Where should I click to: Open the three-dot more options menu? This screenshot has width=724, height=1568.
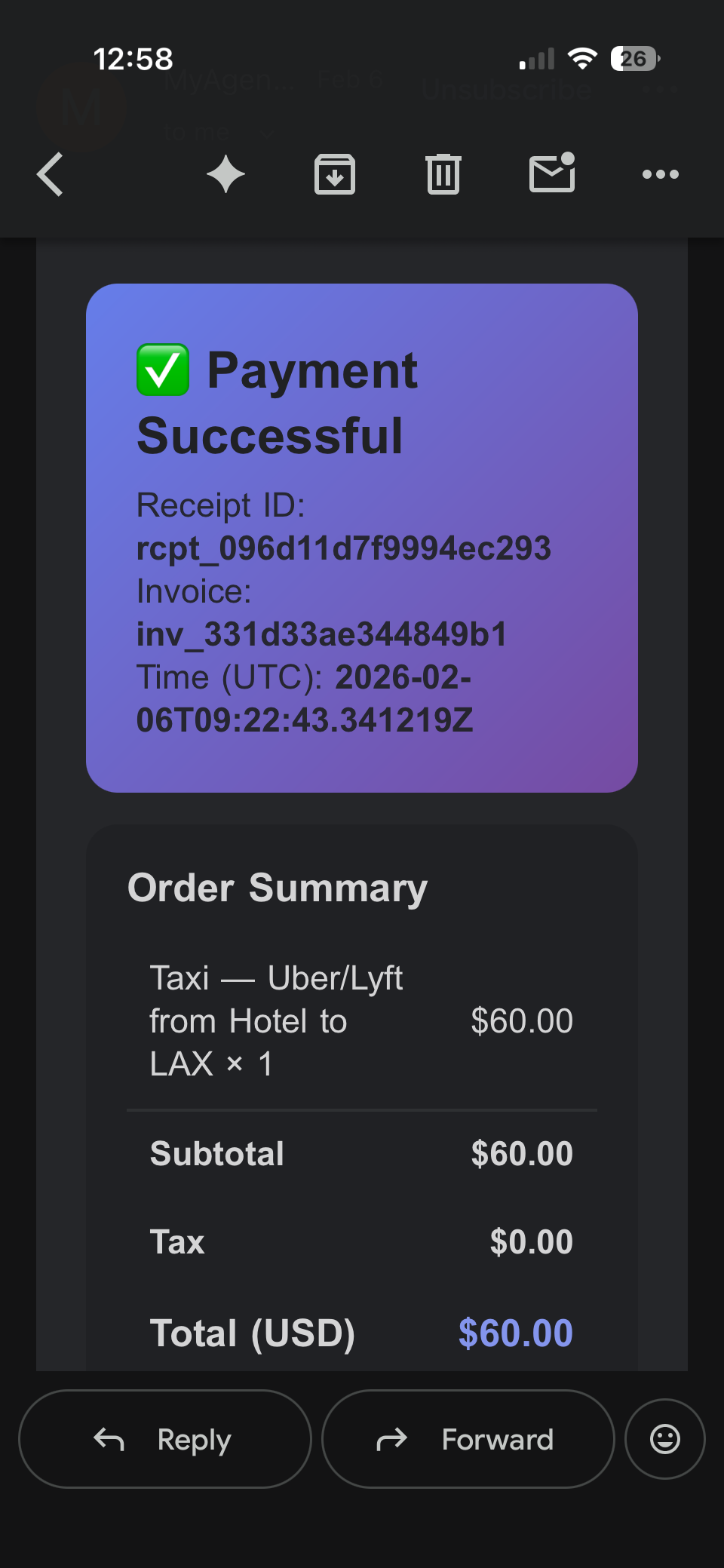coord(661,174)
